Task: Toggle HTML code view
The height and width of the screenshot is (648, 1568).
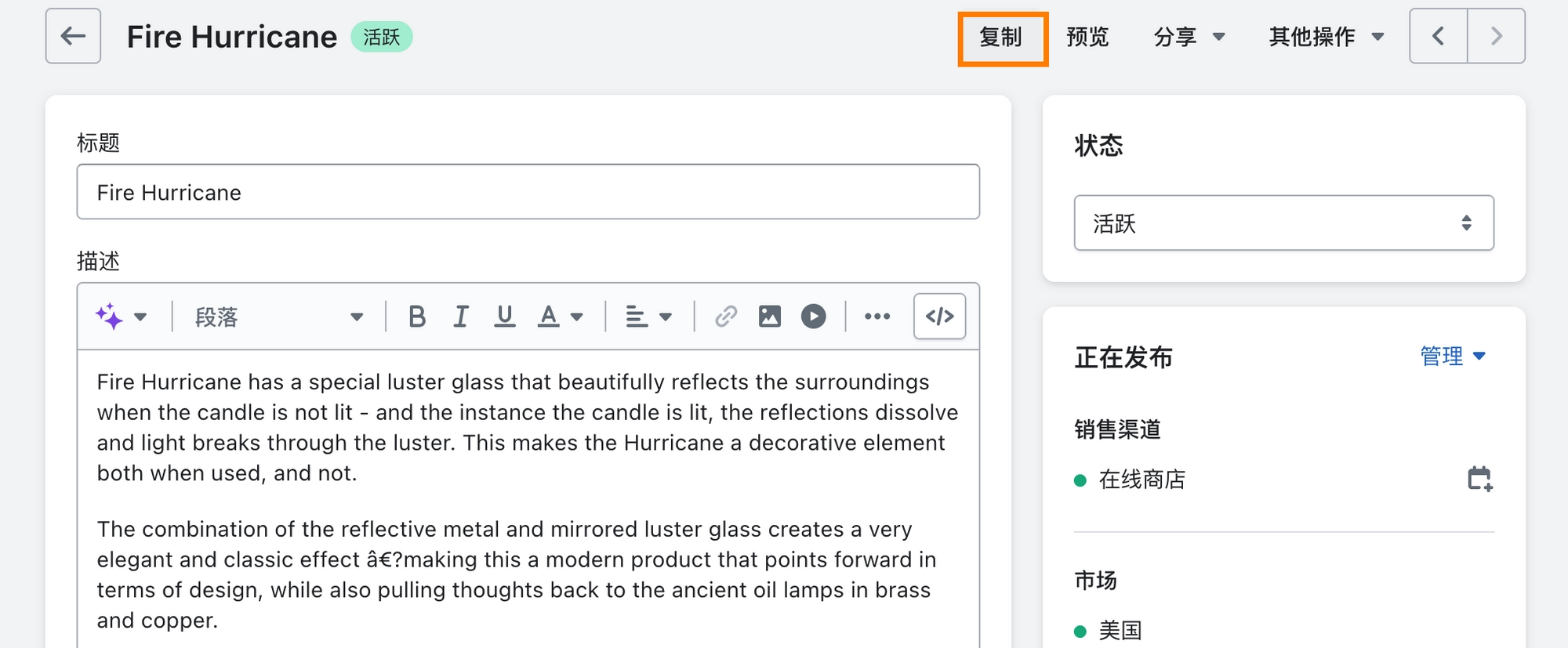Action: [x=940, y=317]
